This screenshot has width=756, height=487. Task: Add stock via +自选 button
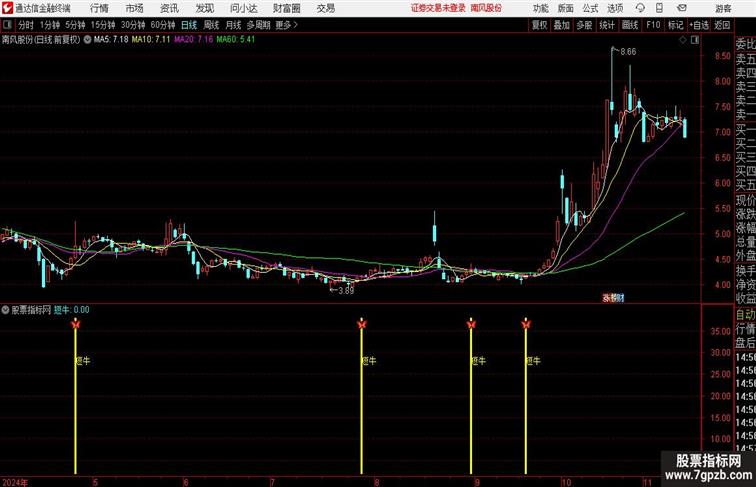point(699,25)
